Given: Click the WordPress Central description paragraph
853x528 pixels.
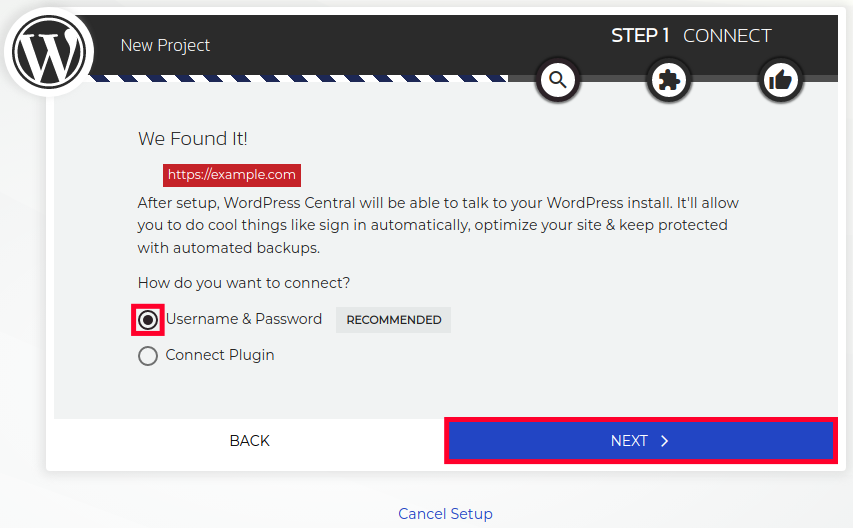Looking at the screenshot, I should point(438,225).
